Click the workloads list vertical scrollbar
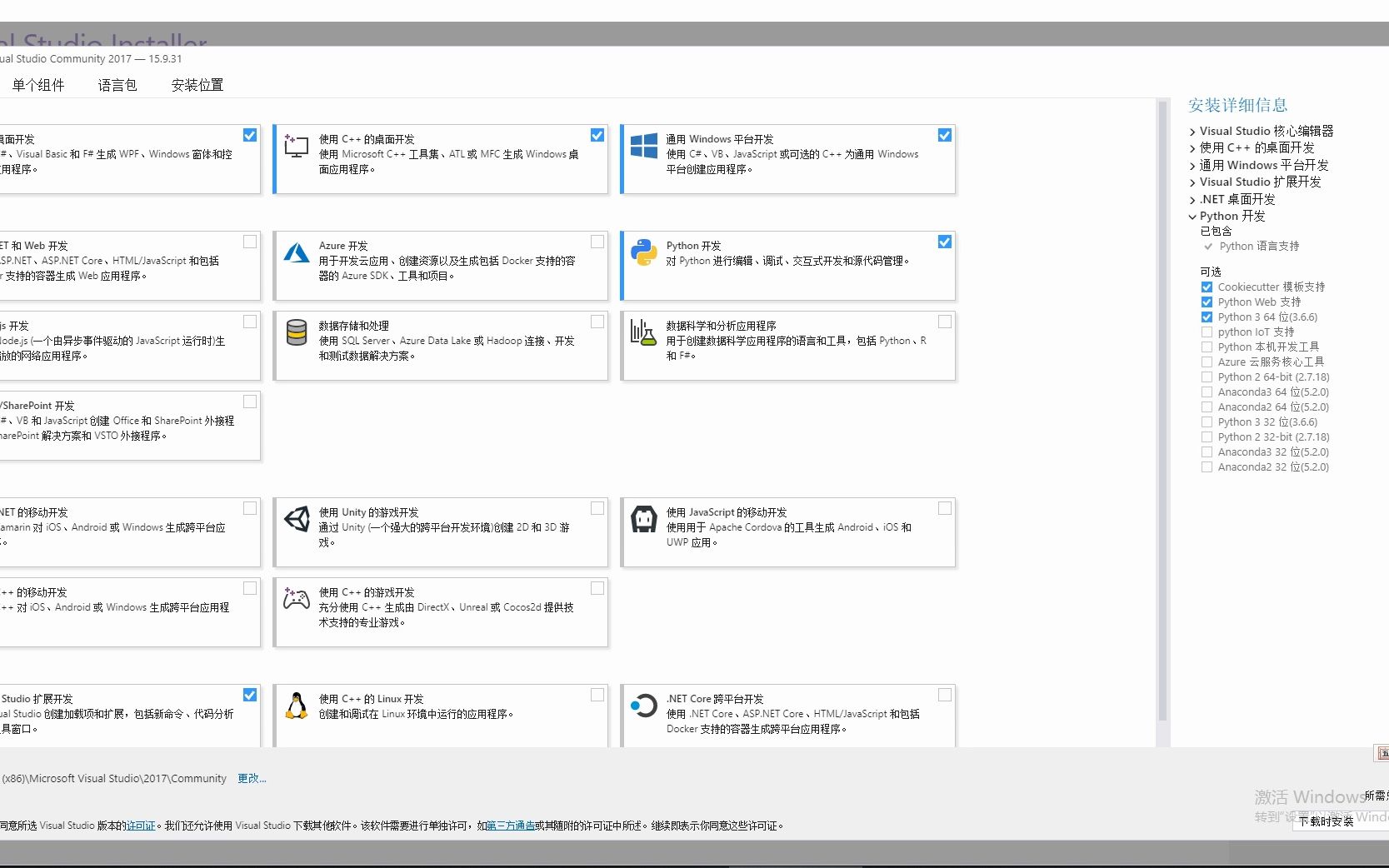This screenshot has width=1389, height=868. coord(1162,411)
